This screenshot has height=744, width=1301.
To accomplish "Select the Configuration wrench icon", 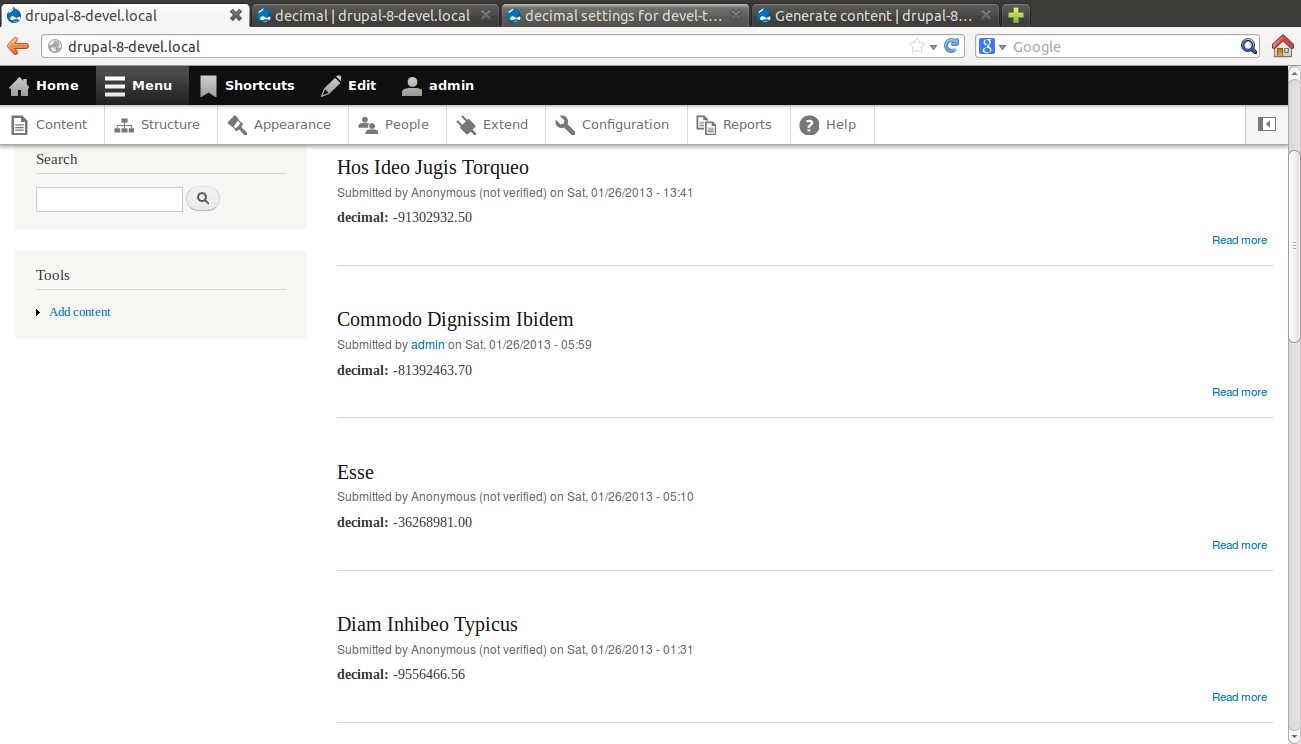I will [x=564, y=124].
